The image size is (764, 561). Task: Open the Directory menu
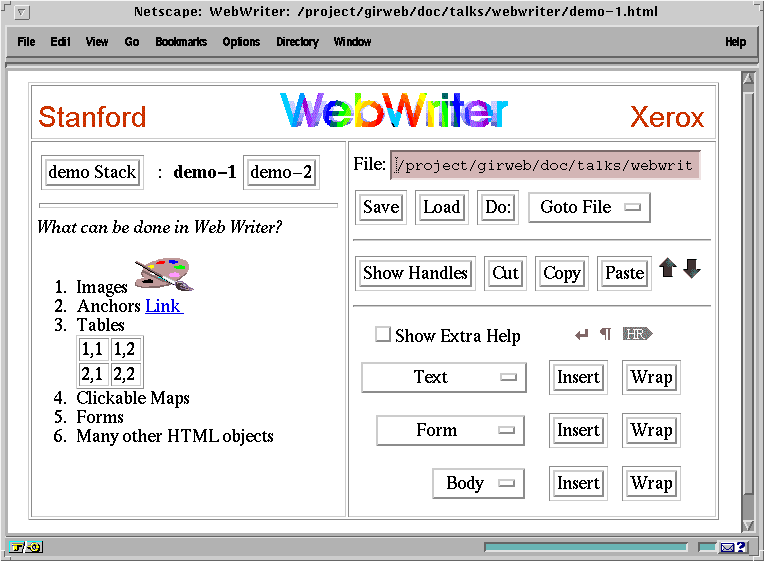point(297,42)
